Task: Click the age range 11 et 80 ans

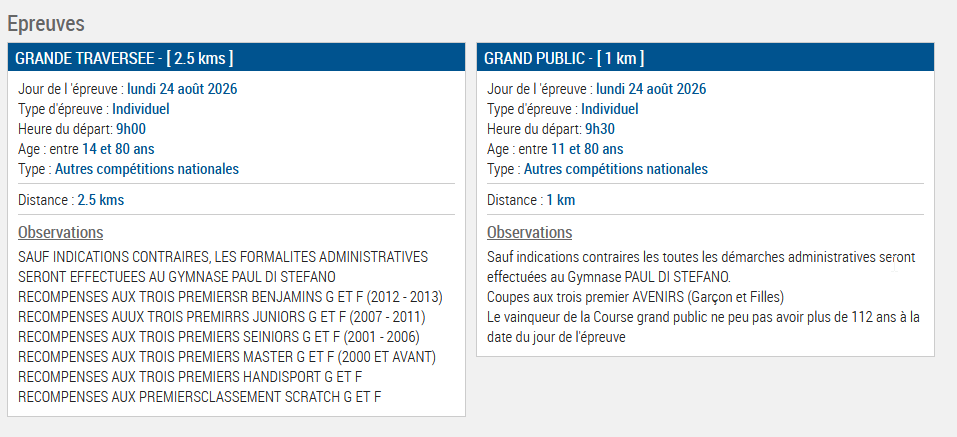Action: (x=587, y=149)
